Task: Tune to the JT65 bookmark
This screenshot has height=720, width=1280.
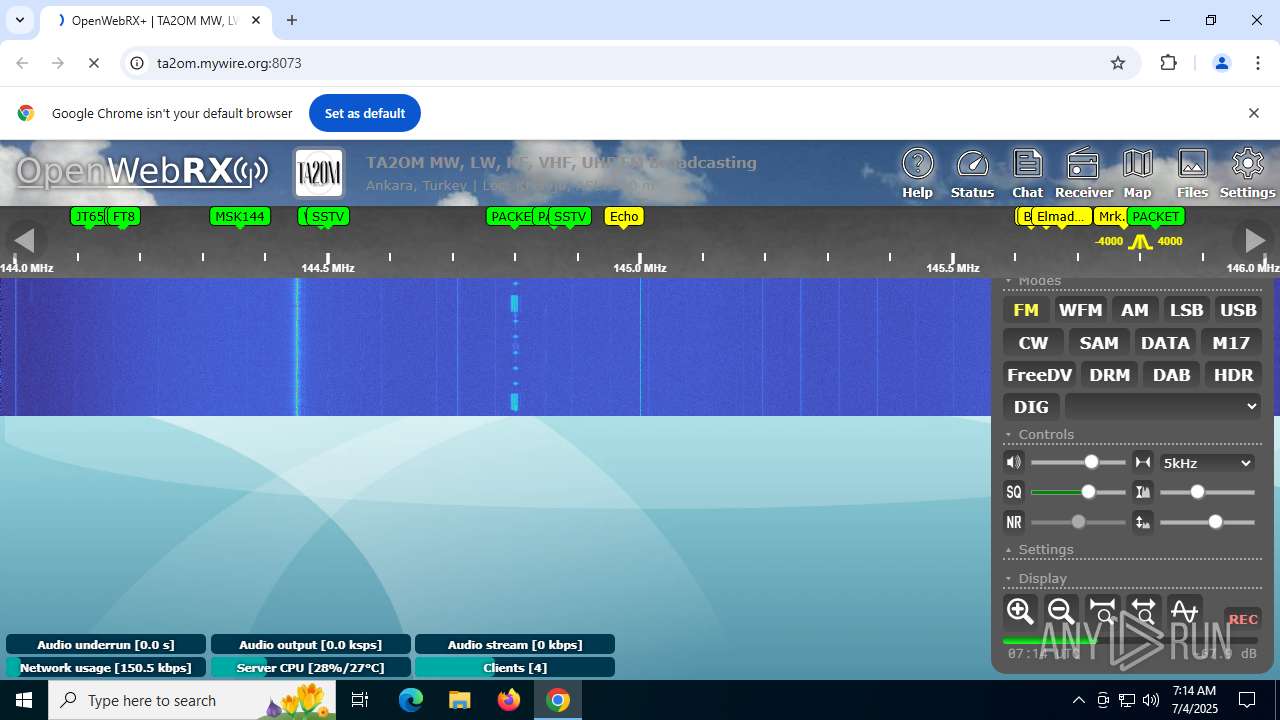Action: pos(88,216)
